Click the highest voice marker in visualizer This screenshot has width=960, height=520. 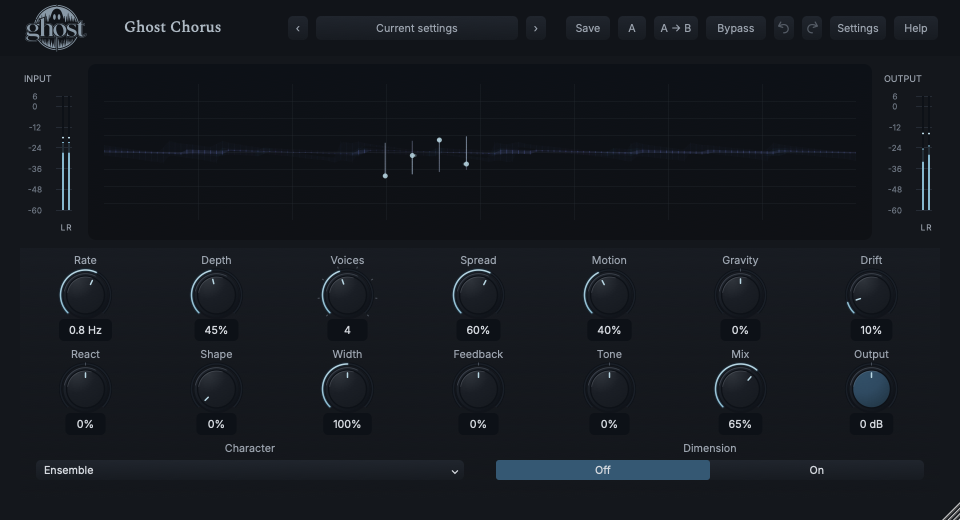(x=440, y=140)
